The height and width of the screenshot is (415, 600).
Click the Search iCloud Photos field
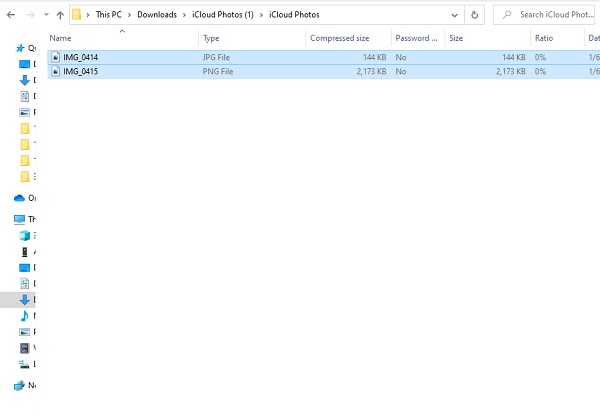pyautogui.click(x=550, y=15)
